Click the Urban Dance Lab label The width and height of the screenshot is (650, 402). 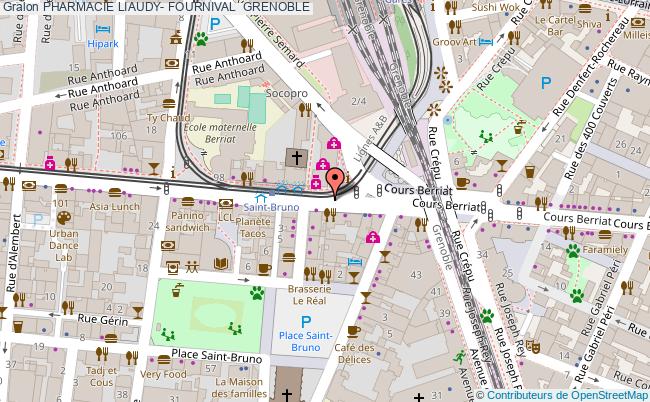click(x=64, y=245)
